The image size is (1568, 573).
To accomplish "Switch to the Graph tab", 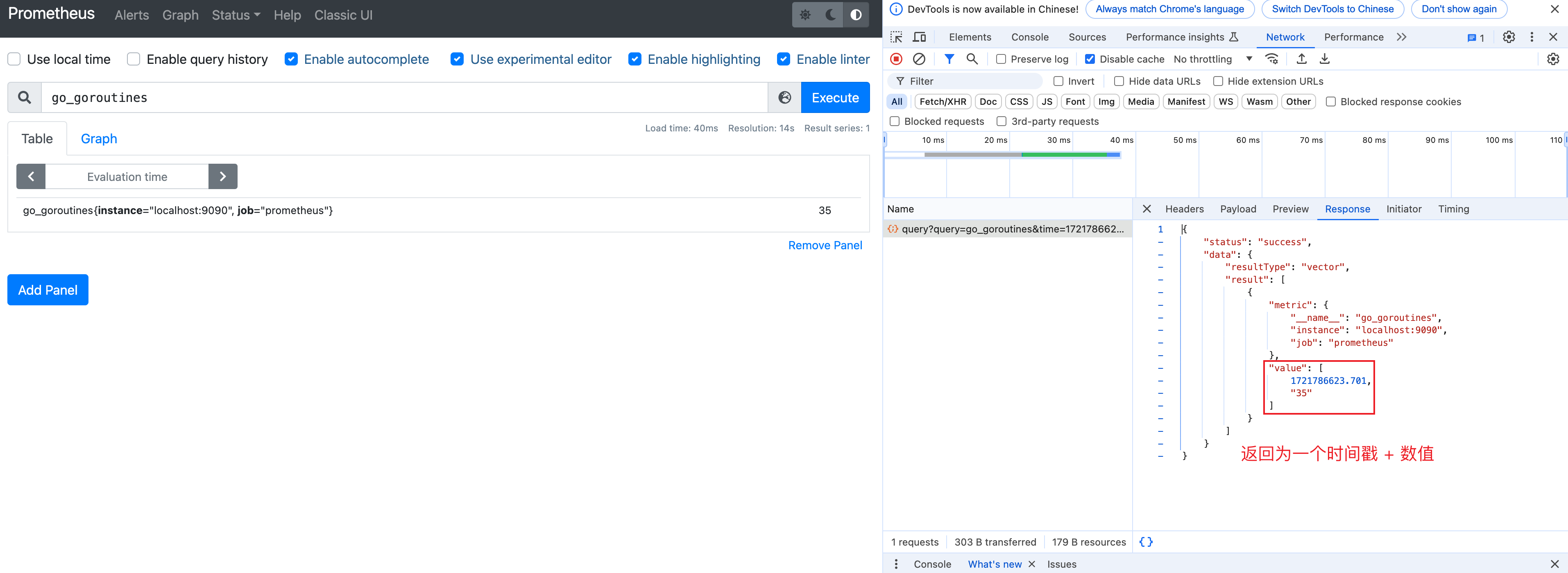I will (99, 139).
